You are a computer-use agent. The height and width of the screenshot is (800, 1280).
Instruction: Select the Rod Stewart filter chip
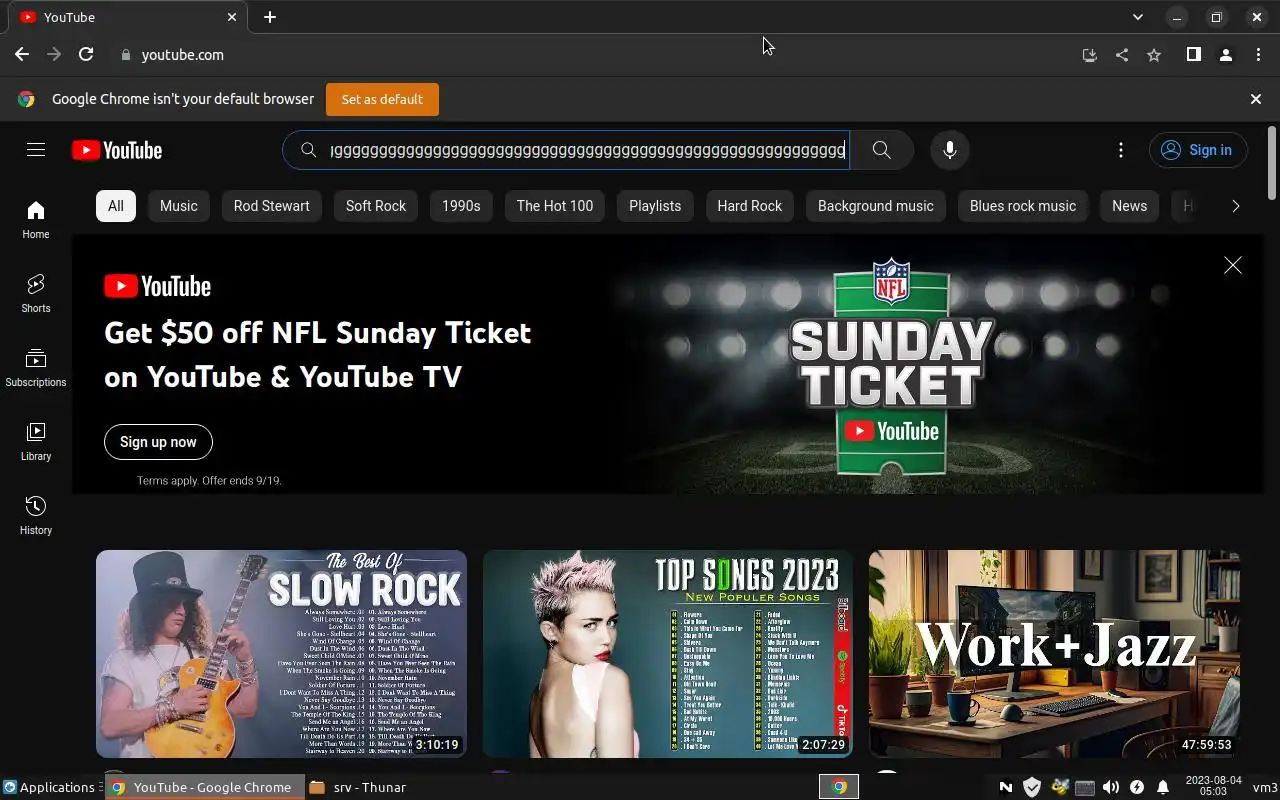[272, 206]
